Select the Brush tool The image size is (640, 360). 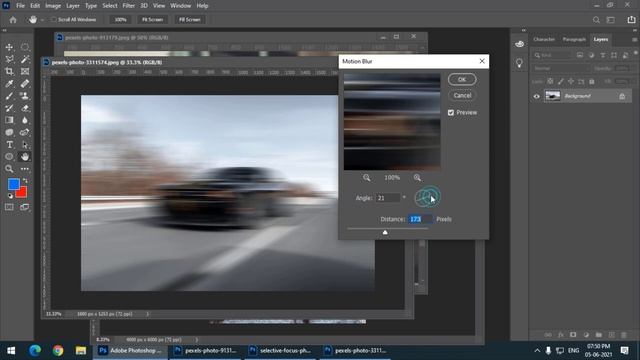click(9, 96)
